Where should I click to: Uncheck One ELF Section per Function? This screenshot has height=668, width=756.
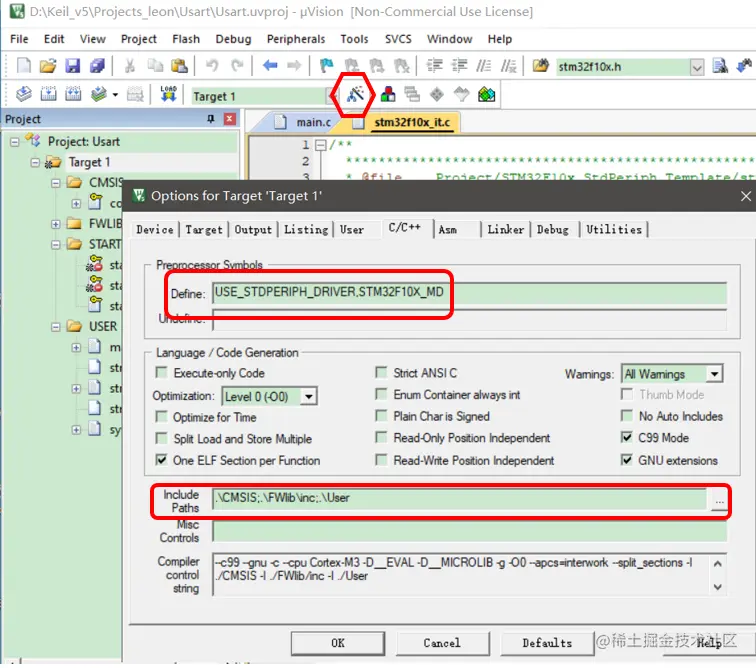click(162, 460)
